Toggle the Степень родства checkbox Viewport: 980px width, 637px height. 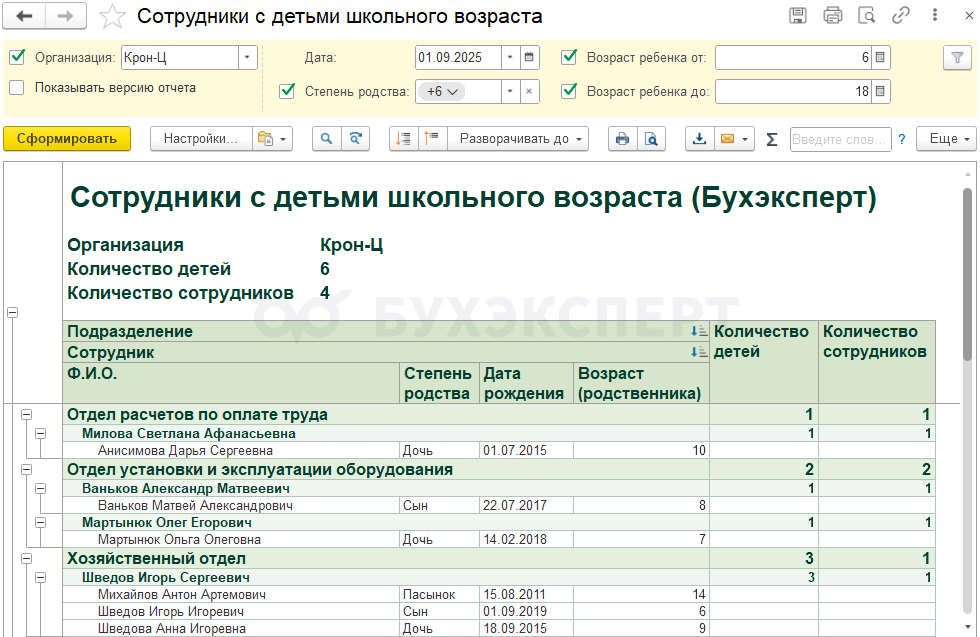point(288,91)
